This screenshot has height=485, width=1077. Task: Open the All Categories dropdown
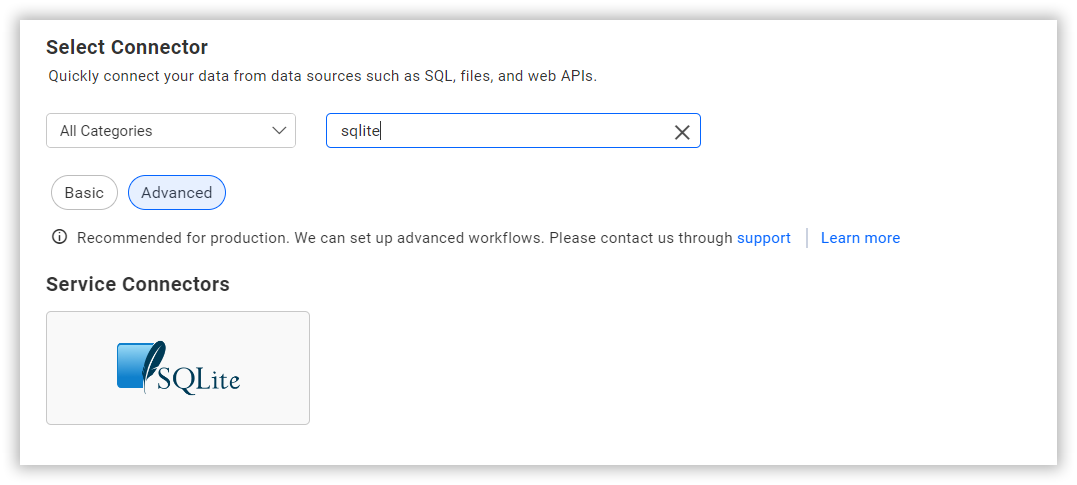[x=171, y=131]
